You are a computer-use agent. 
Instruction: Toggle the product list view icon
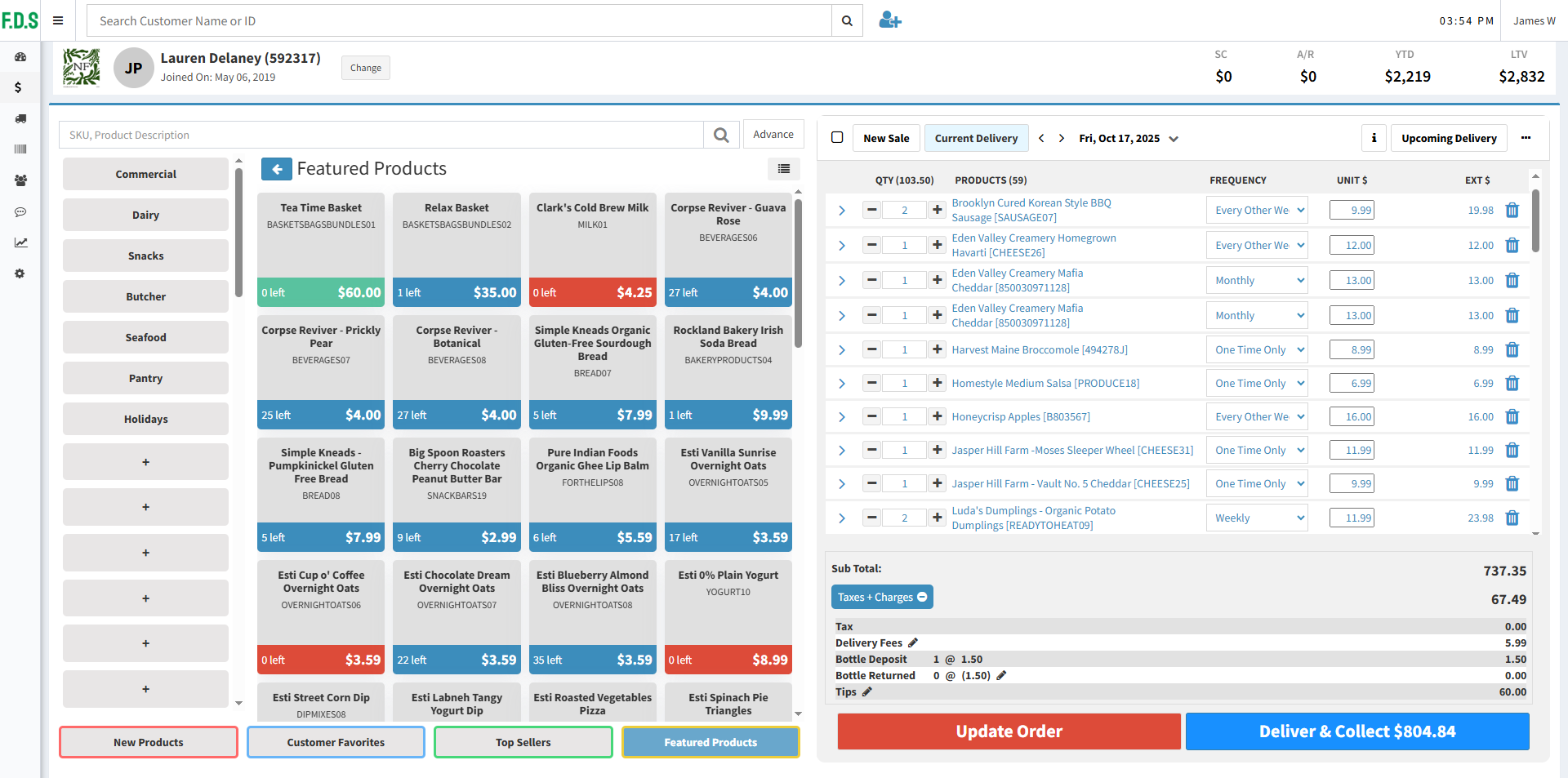click(x=783, y=169)
